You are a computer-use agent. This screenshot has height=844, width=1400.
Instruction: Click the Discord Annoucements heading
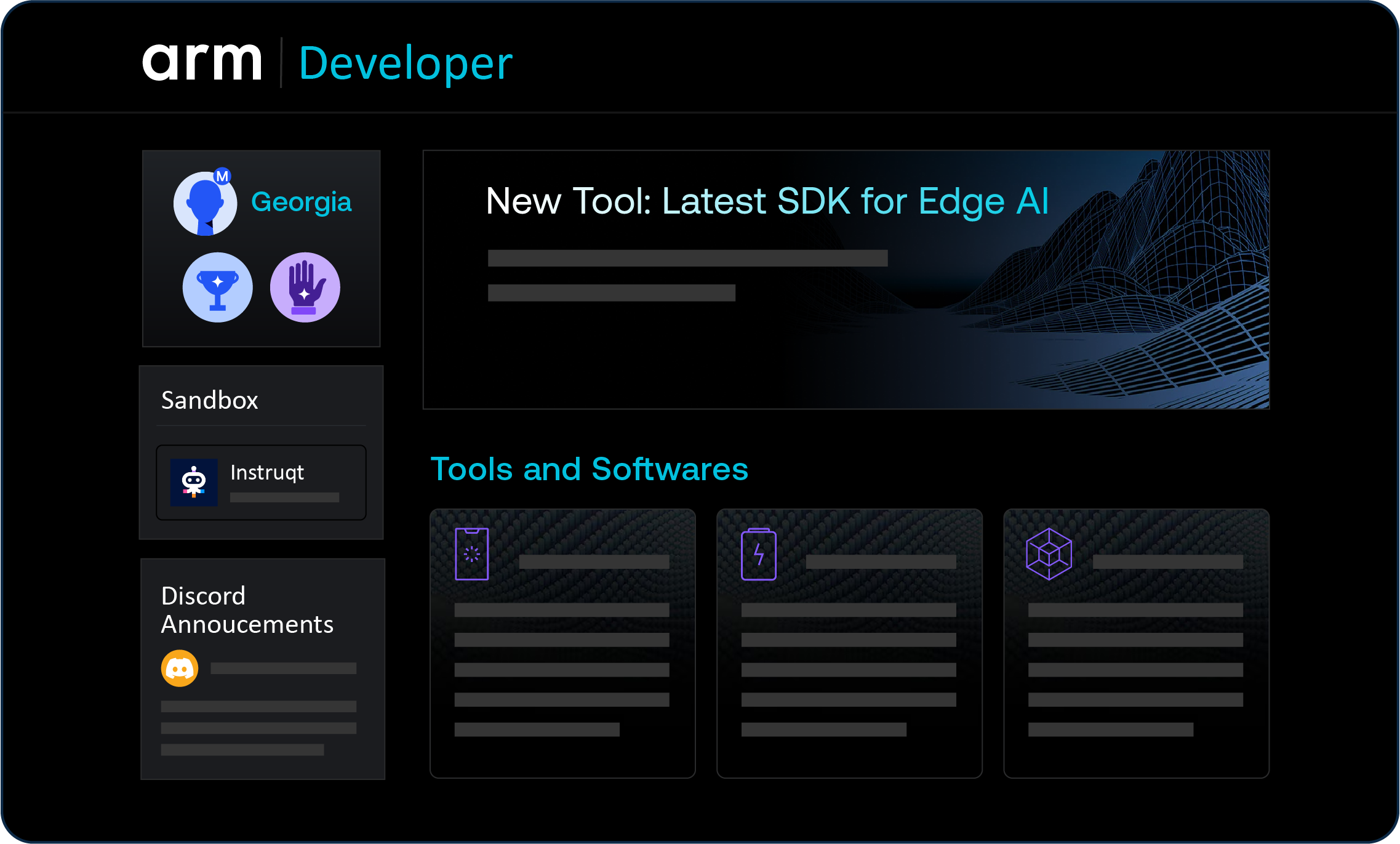(246, 610)
